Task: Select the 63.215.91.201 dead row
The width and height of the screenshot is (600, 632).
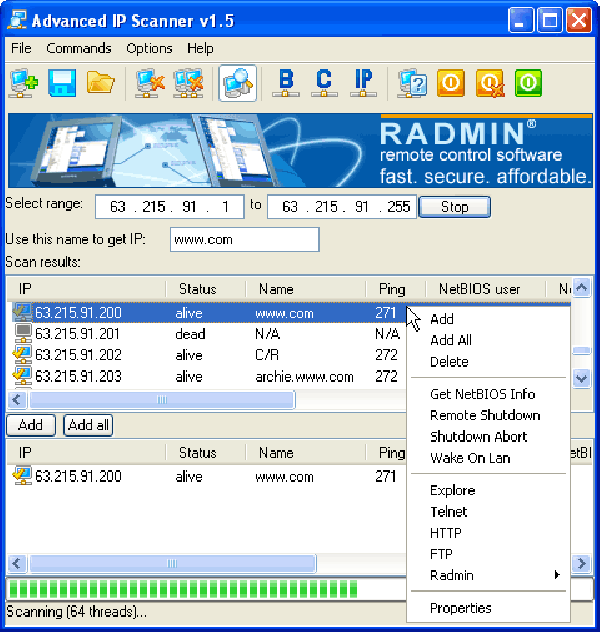Action: coord(206,334)
